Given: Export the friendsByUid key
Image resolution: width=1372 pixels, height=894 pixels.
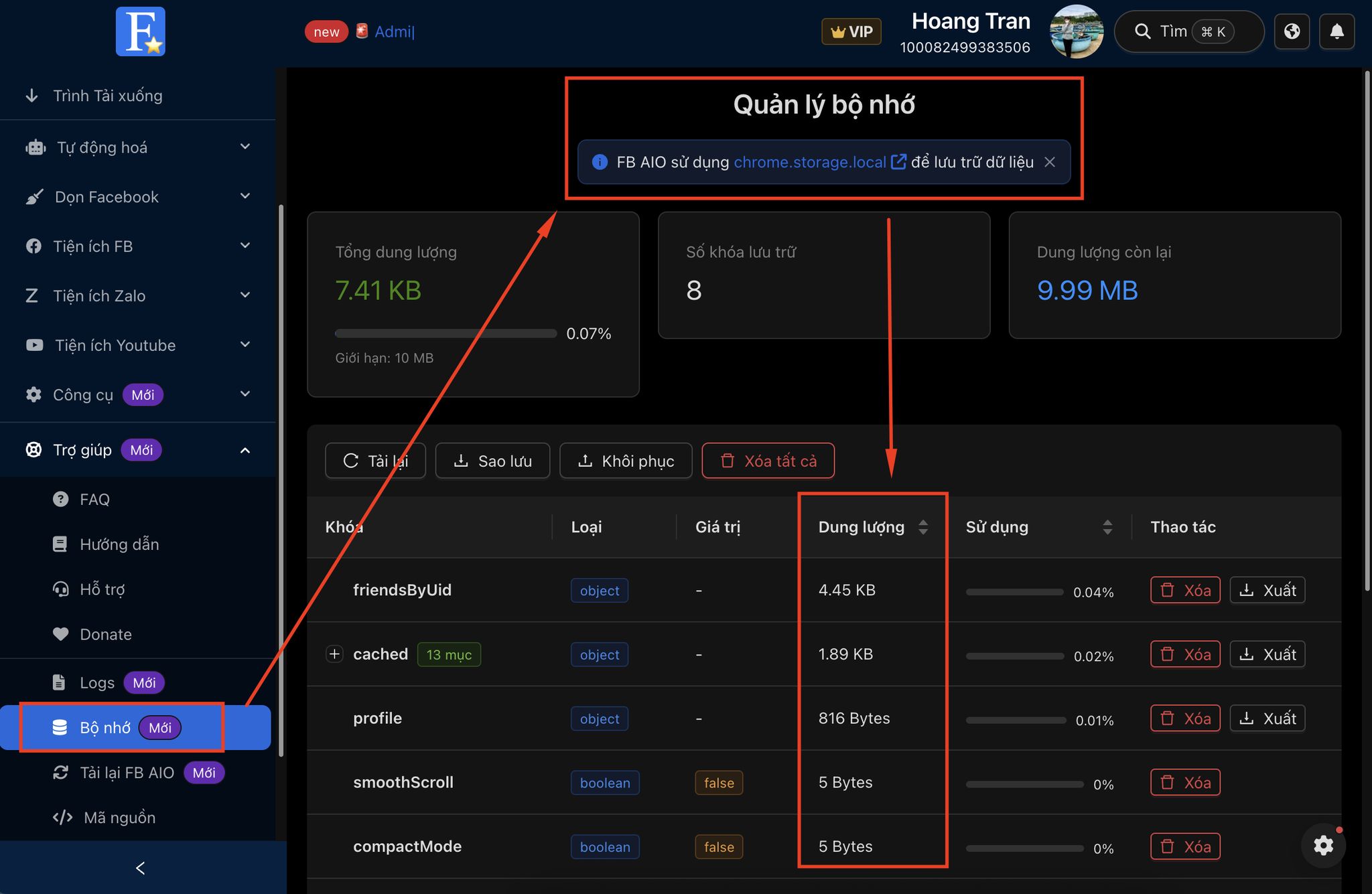Looking at the screenshot, I should [x=1267, y=590].
